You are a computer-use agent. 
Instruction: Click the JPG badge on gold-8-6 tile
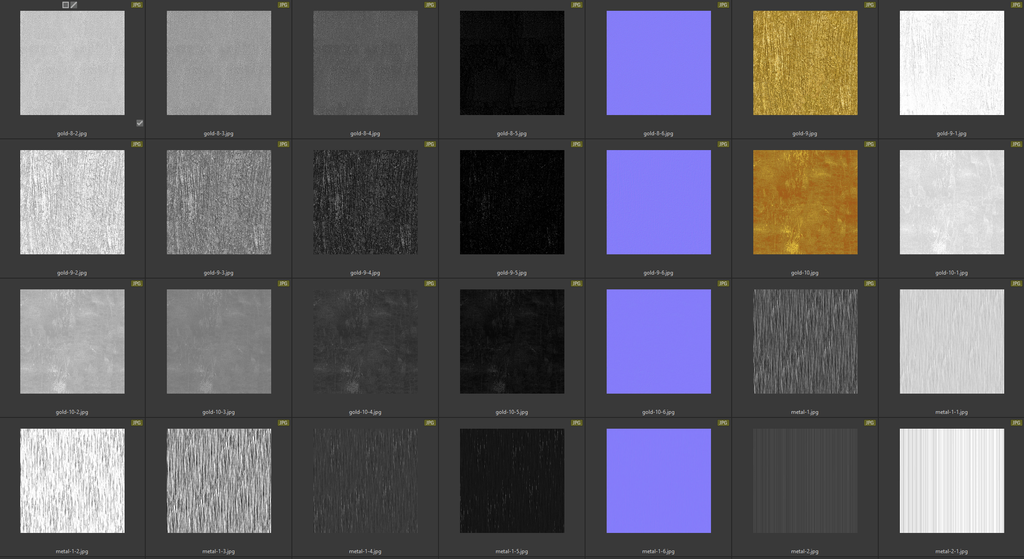pyautogui.click(x=723, y=5)
